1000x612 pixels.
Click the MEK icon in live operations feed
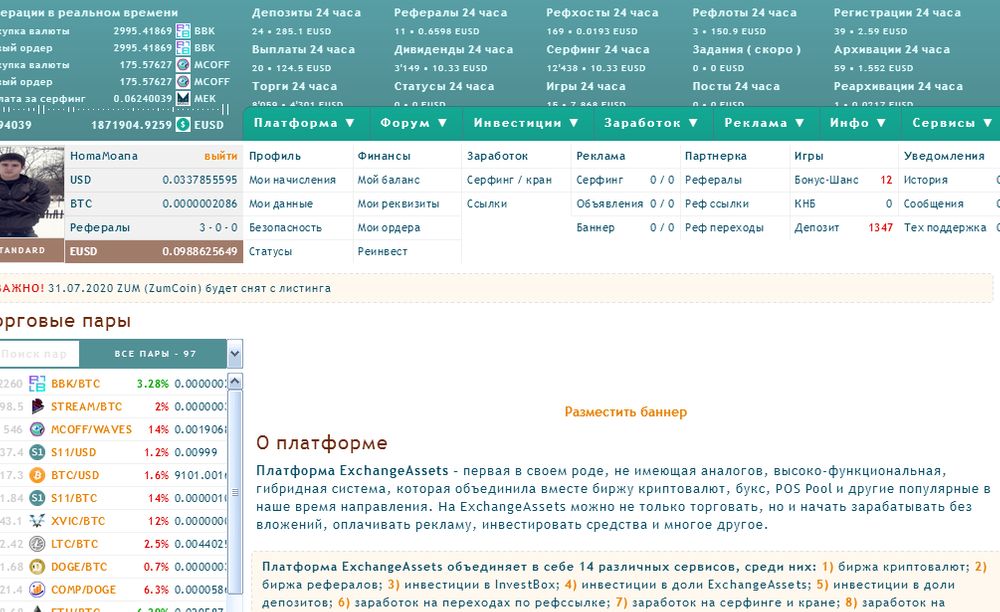click(183, 98)
